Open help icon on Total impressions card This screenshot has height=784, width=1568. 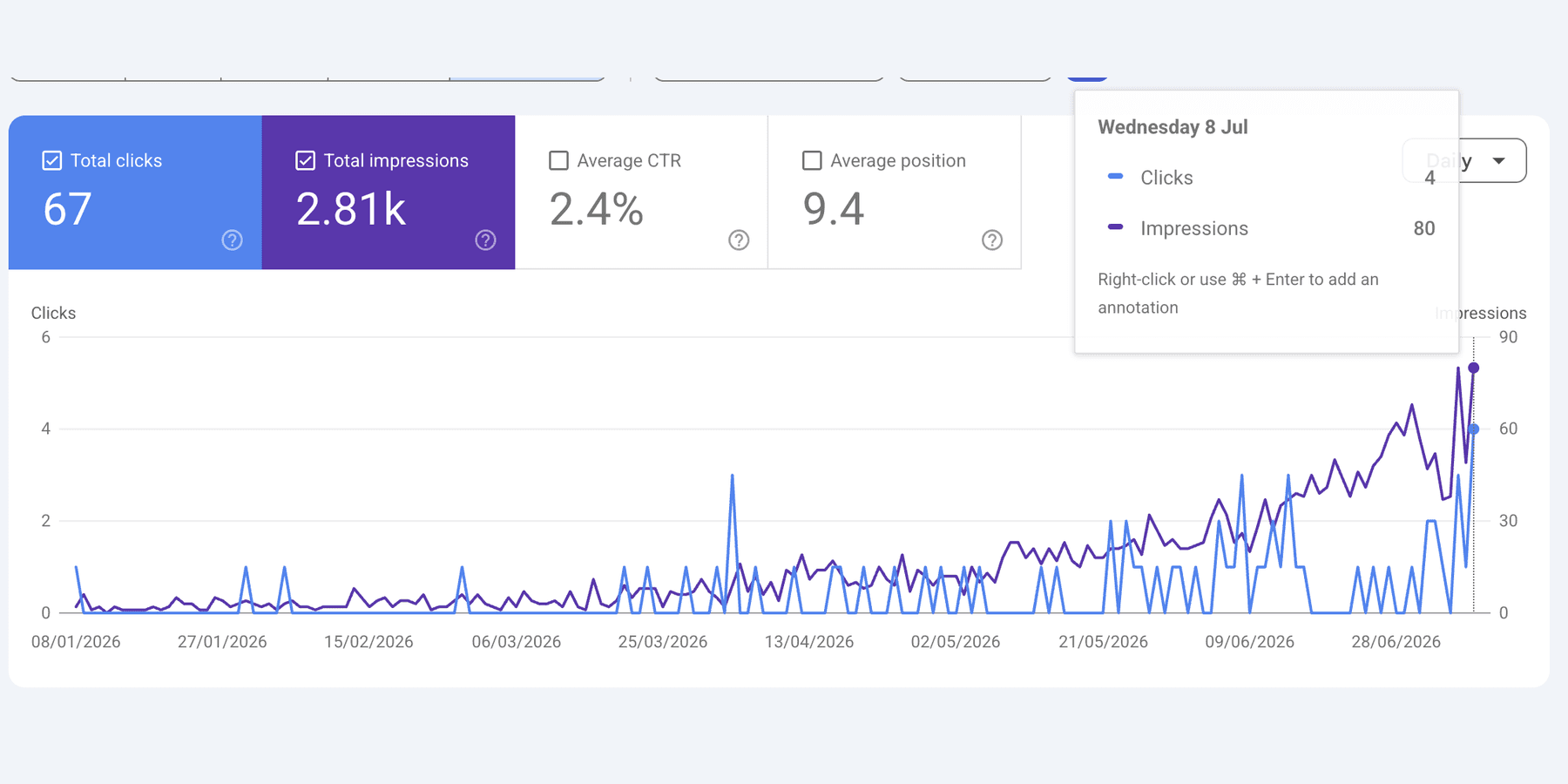coord(485,240)
